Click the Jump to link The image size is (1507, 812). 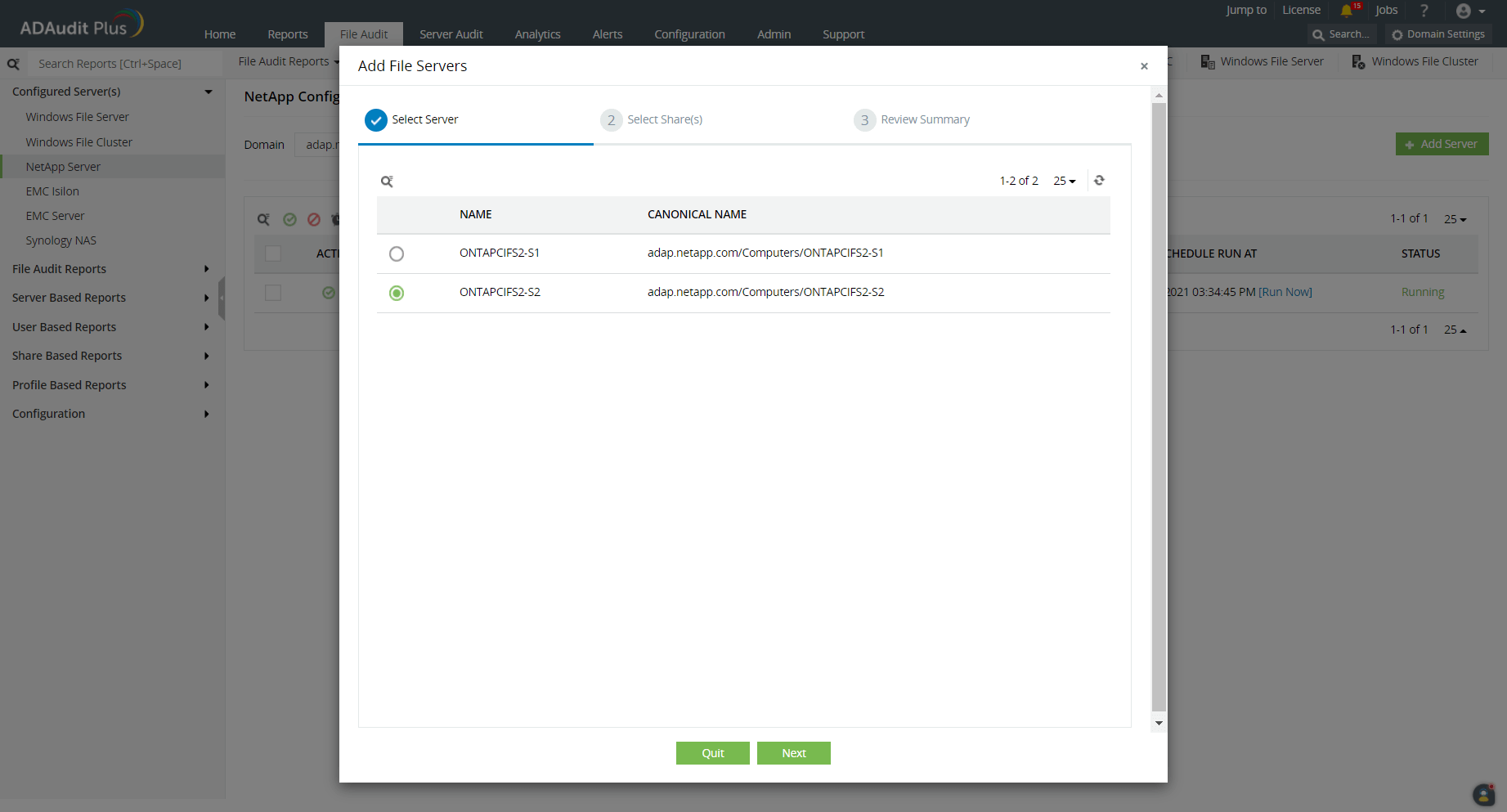click(x=1246, y=11)
